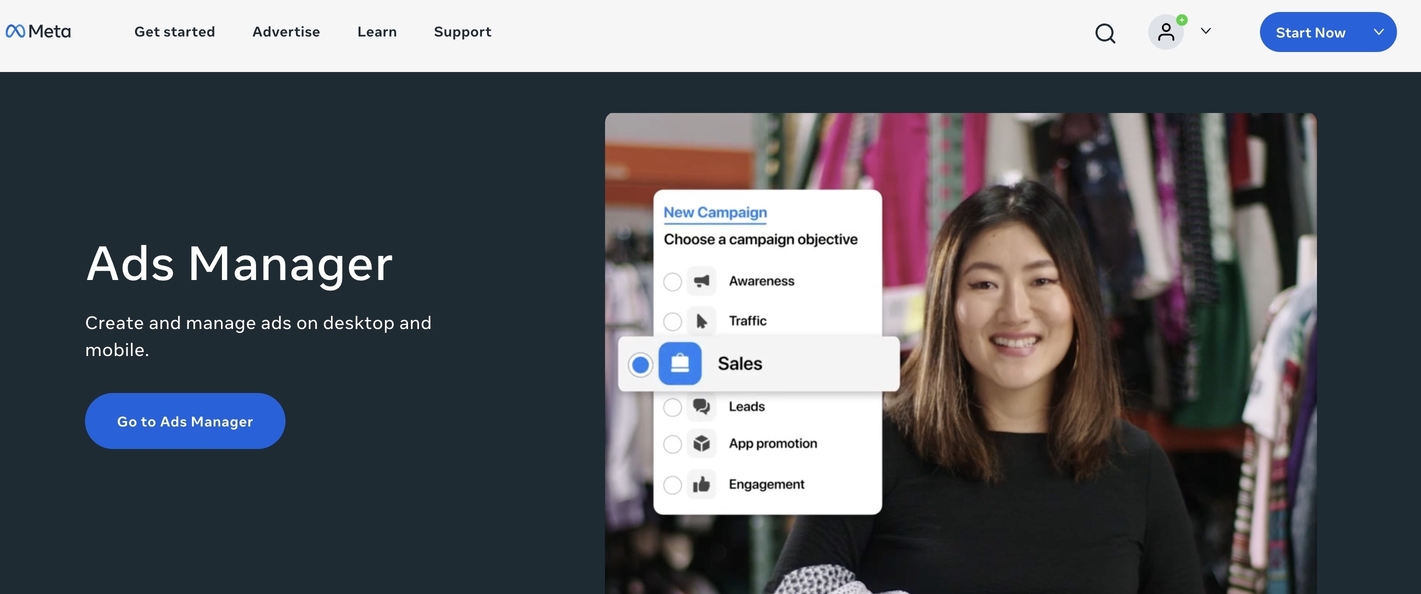The height and width of the screenshot is (594, 1421).
Task: Open the Get started menu
Action: [x=175, y=32]
